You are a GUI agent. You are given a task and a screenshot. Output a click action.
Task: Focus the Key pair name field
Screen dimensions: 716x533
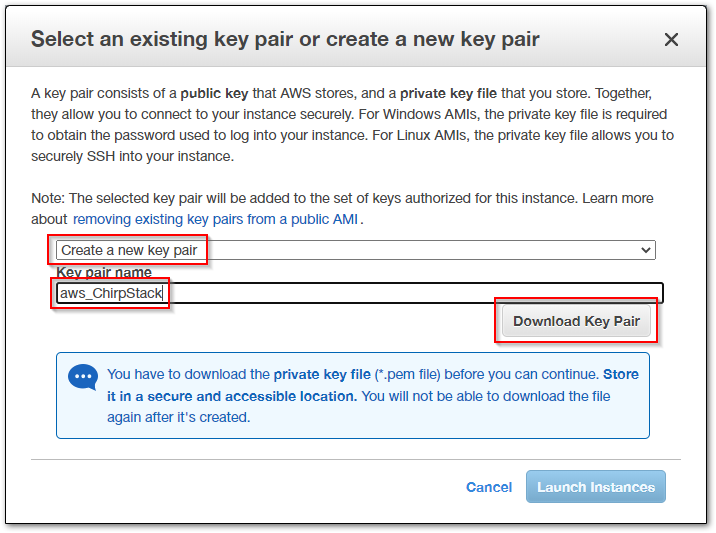coord(359,293)
